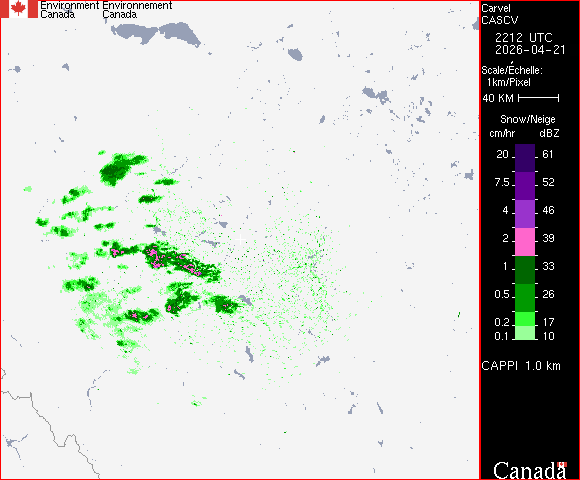Screen dimensions: 580x480
Task: Select the 61 dBZ dark purple swatch
Action: tap(525, 158)
